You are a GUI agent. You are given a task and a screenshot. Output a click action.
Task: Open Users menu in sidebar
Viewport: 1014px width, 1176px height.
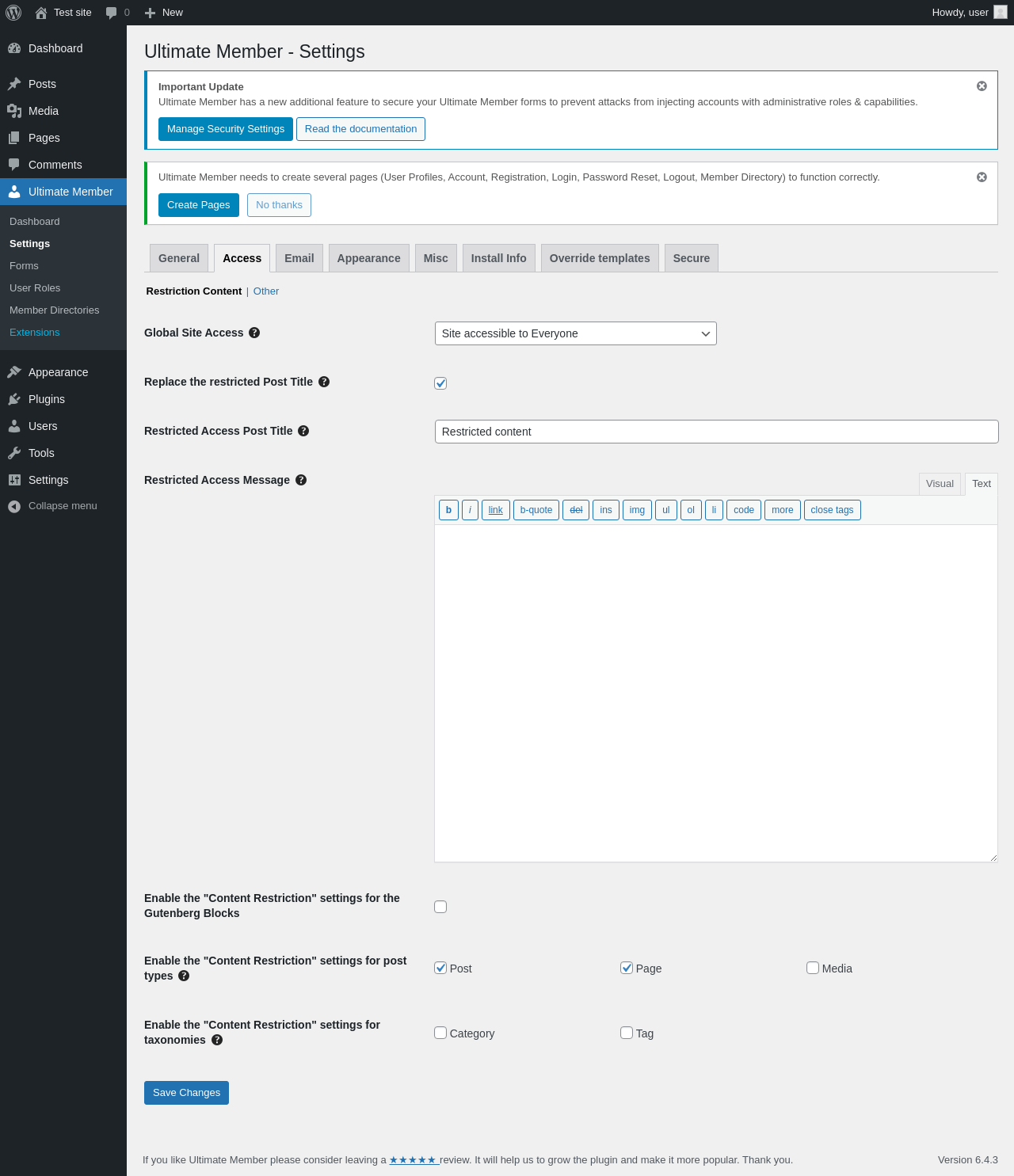tap(63, 426)
